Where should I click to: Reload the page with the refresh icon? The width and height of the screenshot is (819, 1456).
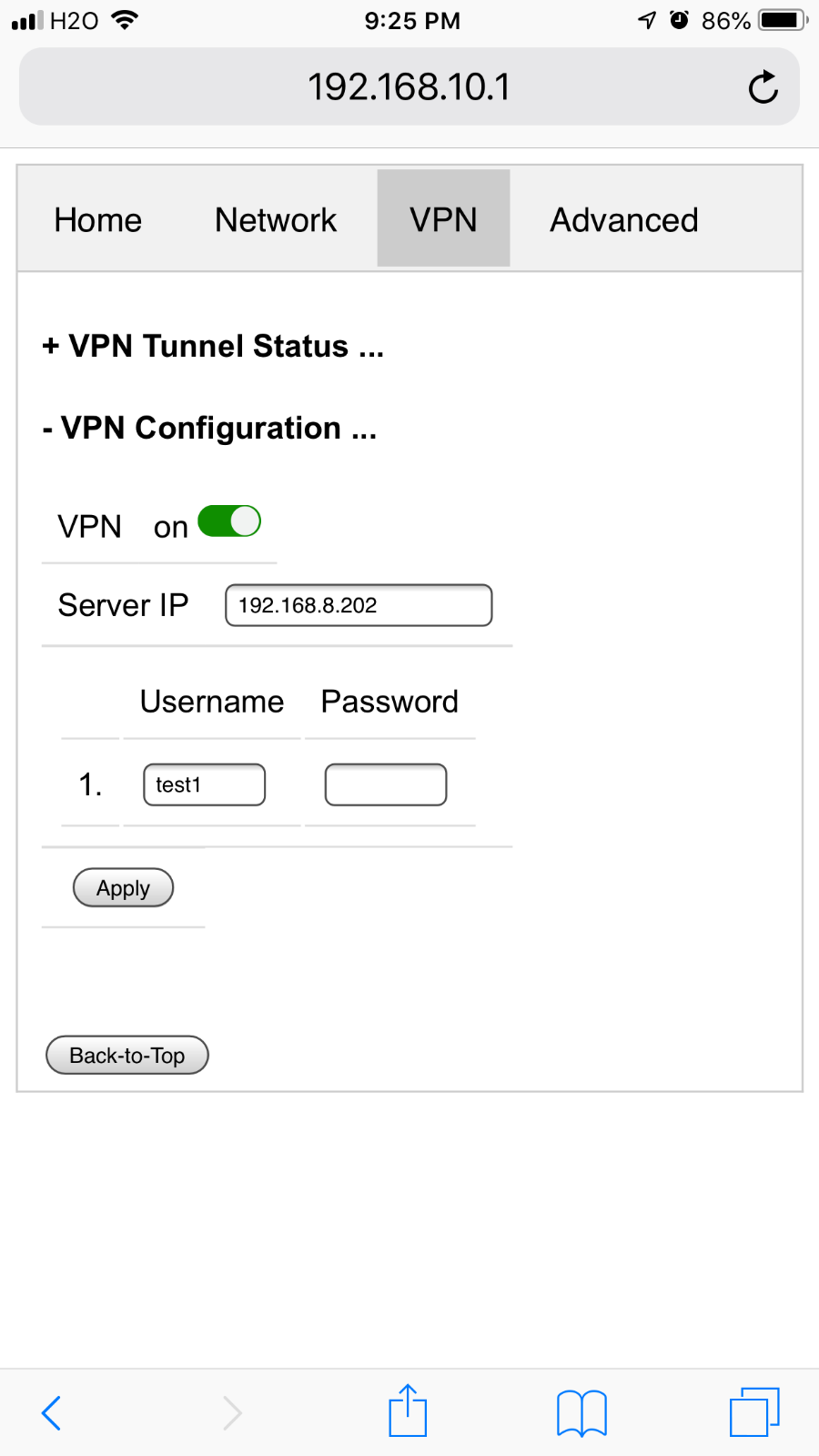click(763, 87)
